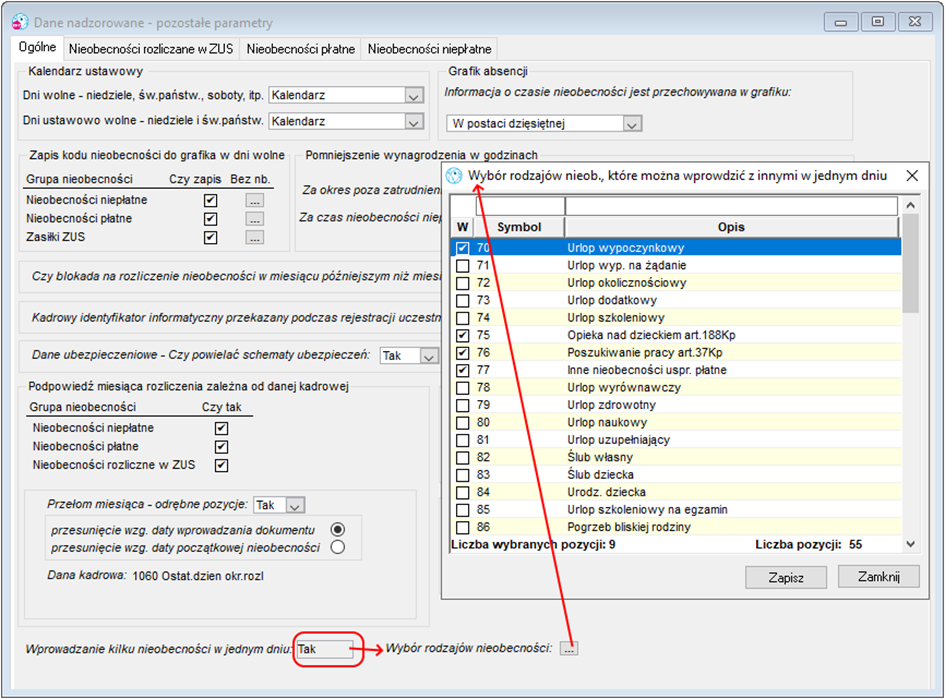
Task: Expand Przełom miesiąca odrębne pozycje dropdown
Action: point(295,506)
